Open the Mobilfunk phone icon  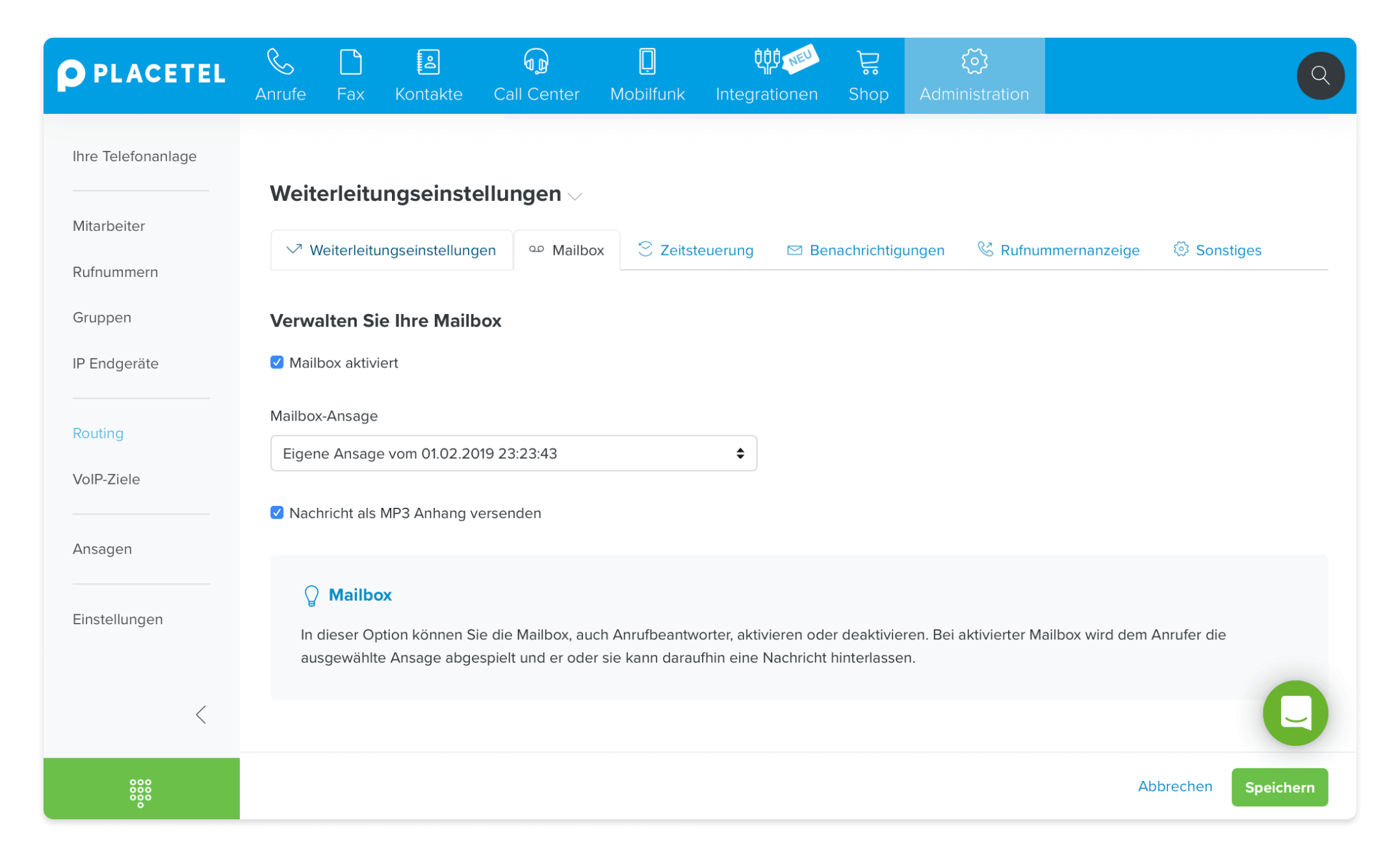[x=647, y=62]
